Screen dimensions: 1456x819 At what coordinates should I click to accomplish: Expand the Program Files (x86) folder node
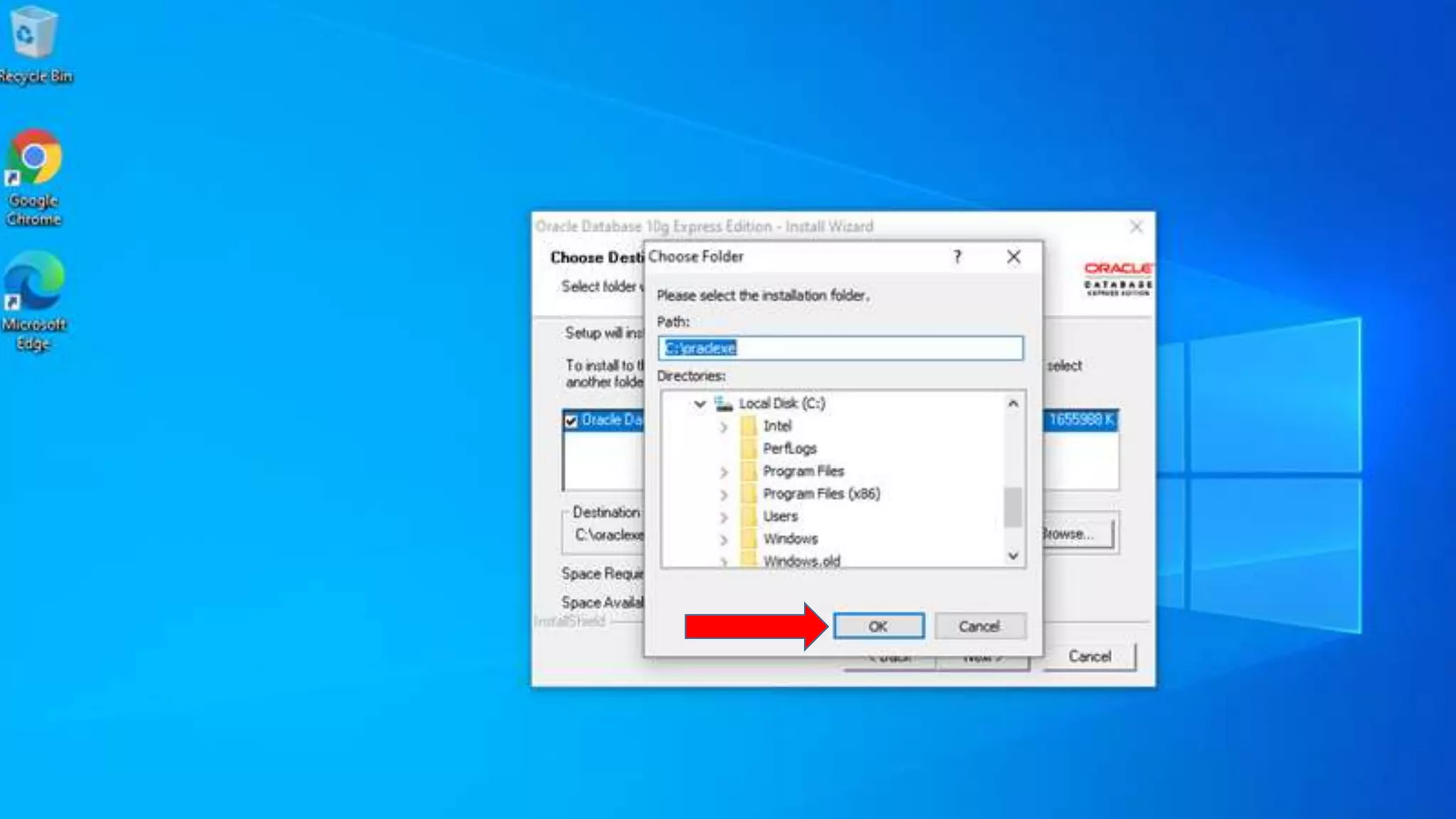[x=724, y=494]
